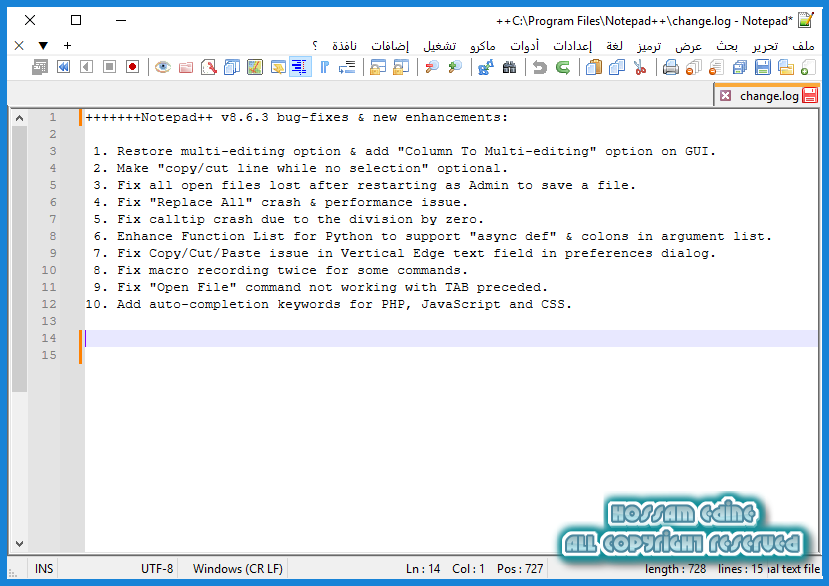
Task: Play back the recorded macro
Action: click(86, 67)
